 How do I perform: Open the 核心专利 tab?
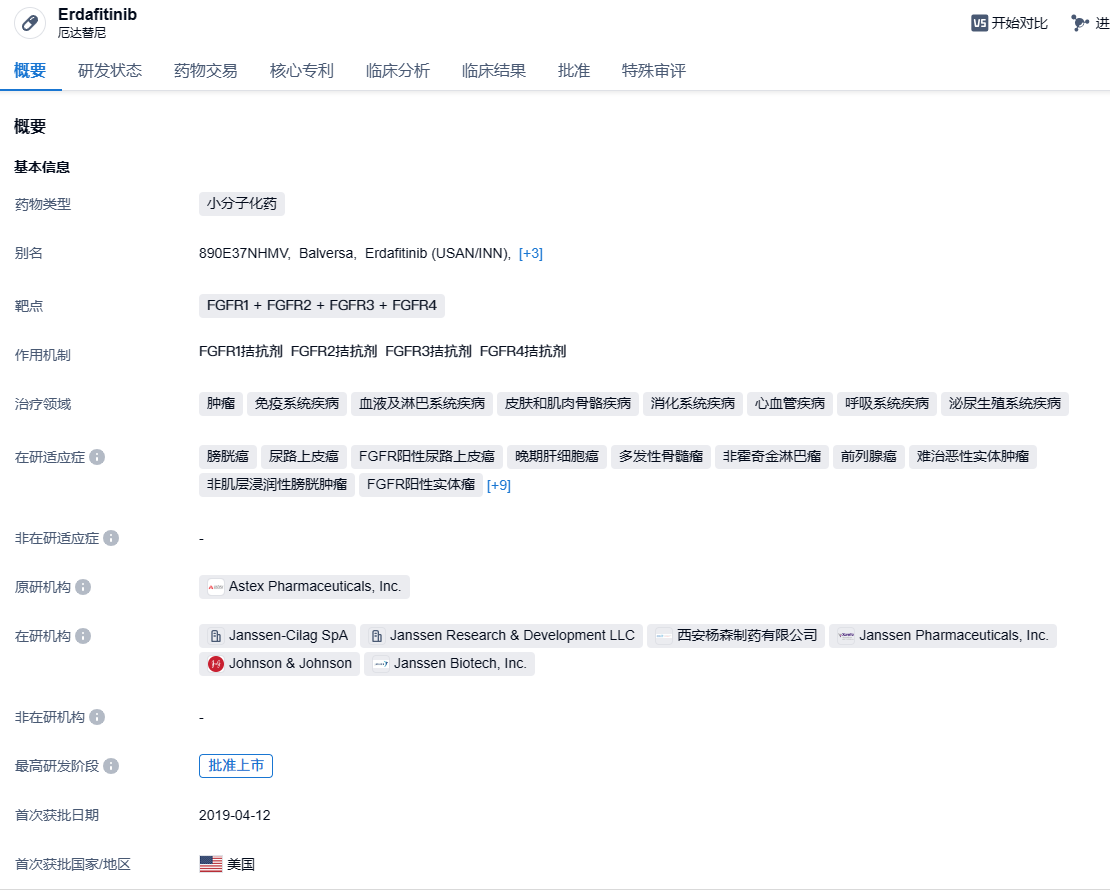(x=301, y=71)
